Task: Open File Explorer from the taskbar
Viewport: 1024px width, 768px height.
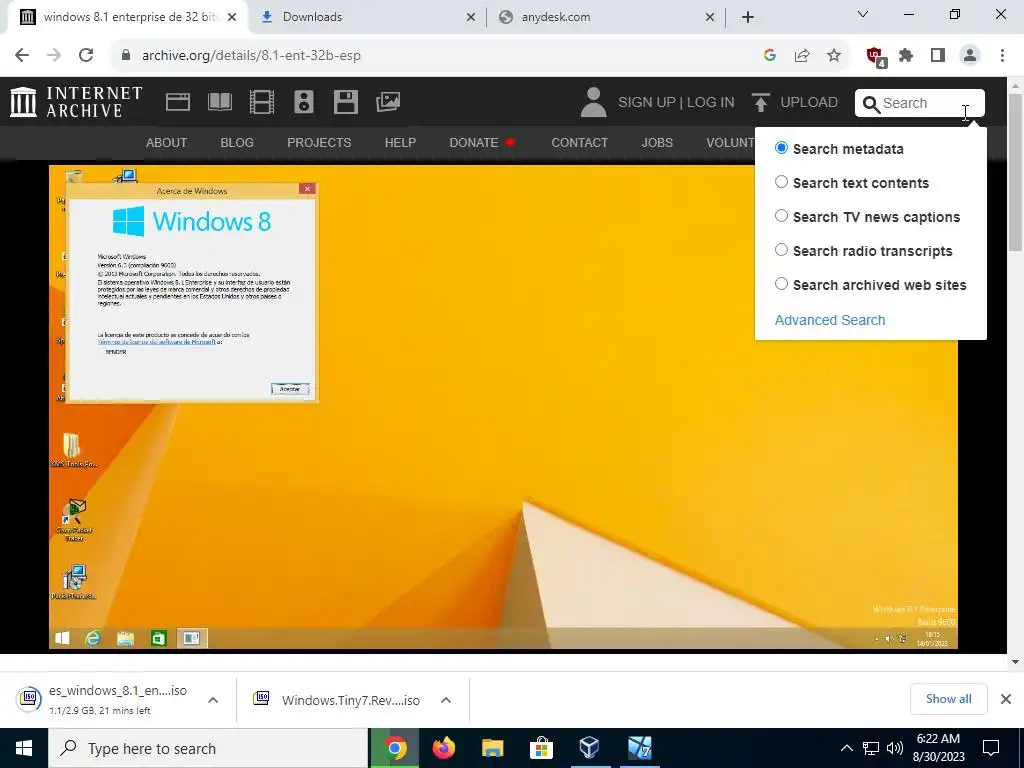Action: coord(492,748)
